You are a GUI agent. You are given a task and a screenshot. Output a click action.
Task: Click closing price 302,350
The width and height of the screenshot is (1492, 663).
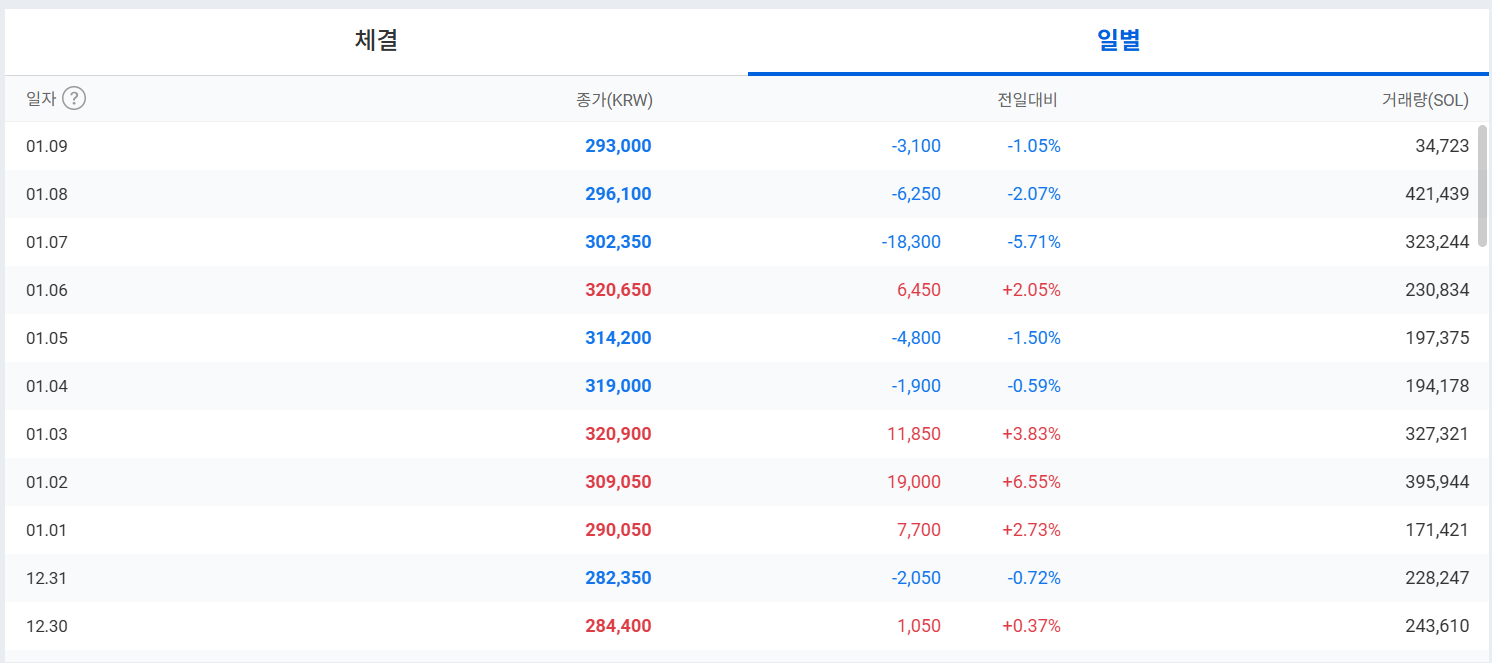coord(618,242)
